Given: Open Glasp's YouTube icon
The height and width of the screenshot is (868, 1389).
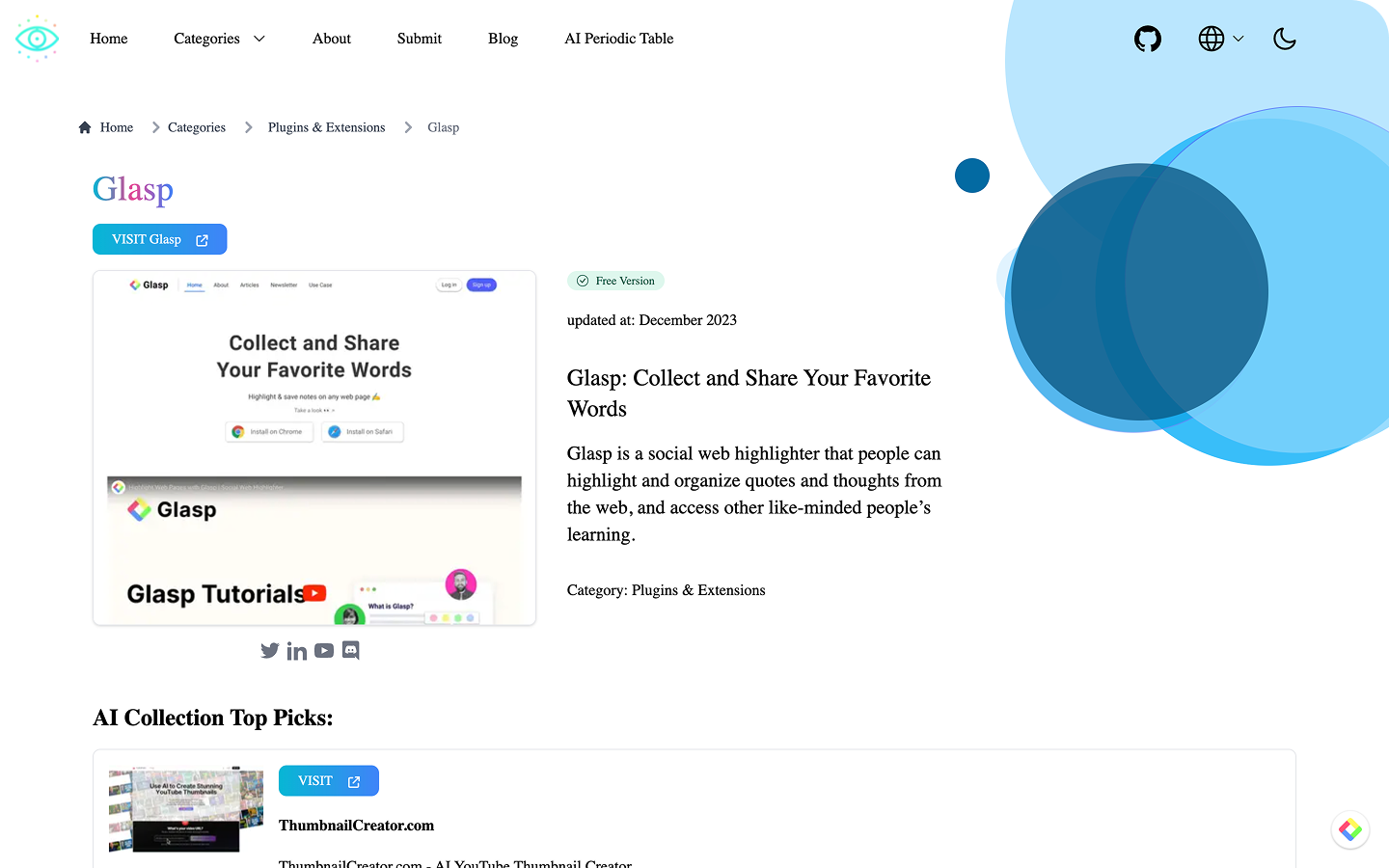Looking at the screenshot, I should 324,651.
